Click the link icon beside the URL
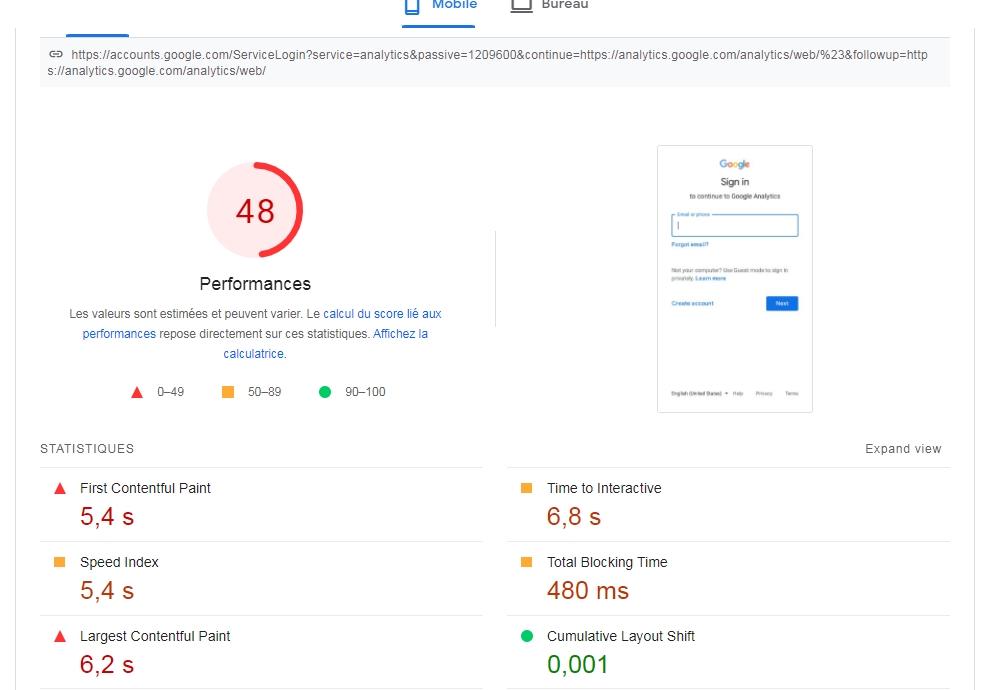This screenshot has height=690, width=988. [x=56, y=54]
